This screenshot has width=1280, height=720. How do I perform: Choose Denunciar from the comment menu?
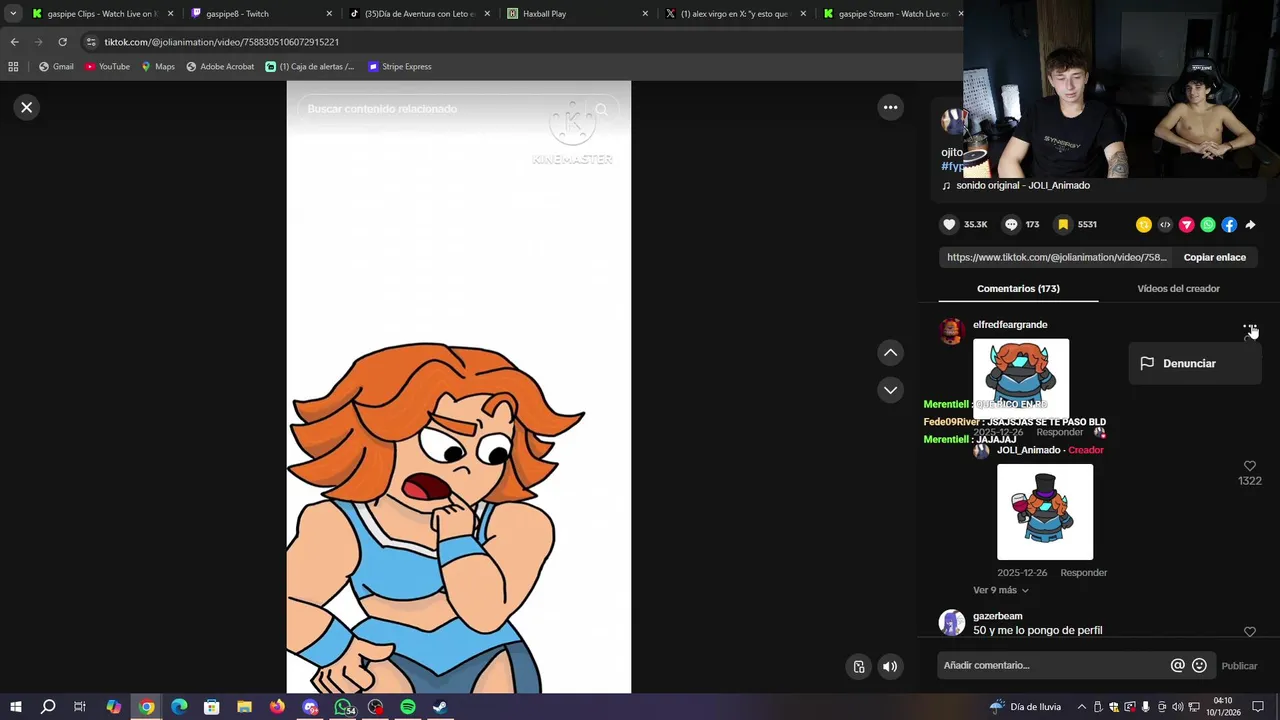(x=1194, y=364)
